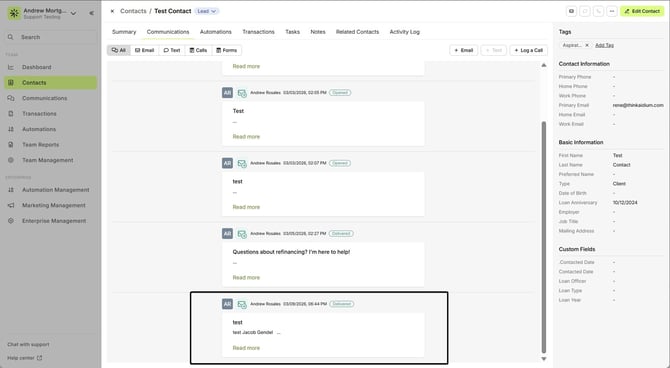The height and width of the screenshot is (368, 670).
Task: Collapse the sidebar with the double-chevron icon
Action: coord(91,13)
